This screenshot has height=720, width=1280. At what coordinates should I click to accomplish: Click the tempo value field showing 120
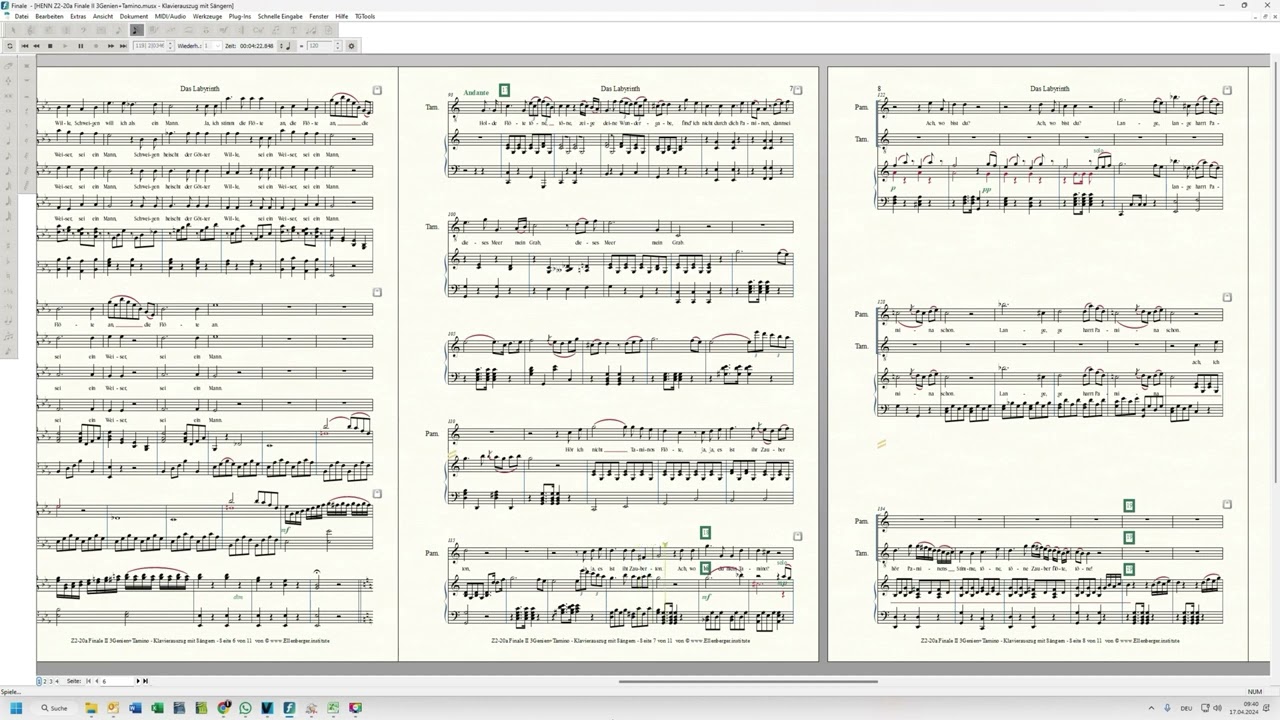click(x=319, y=46)
